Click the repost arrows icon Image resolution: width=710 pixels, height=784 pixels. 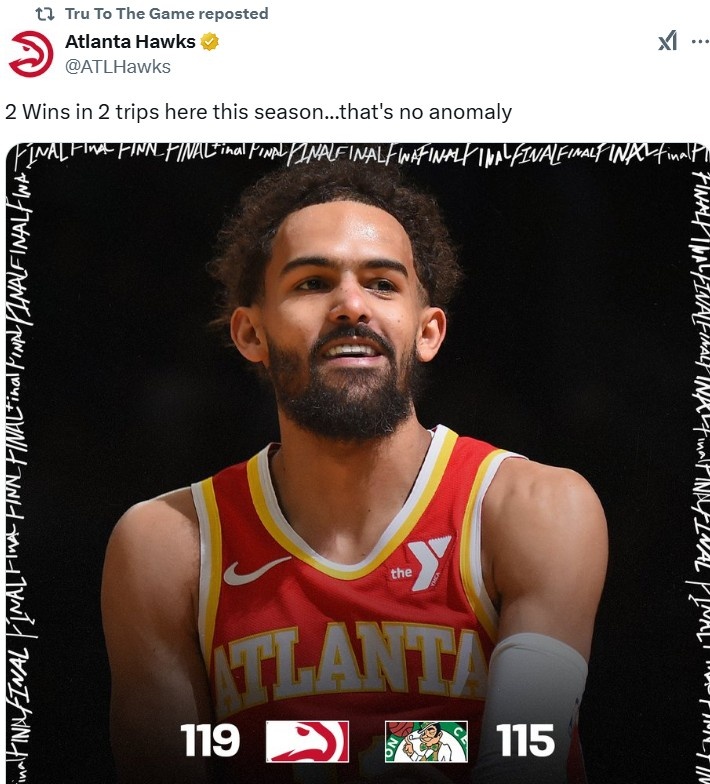(44, 14)
